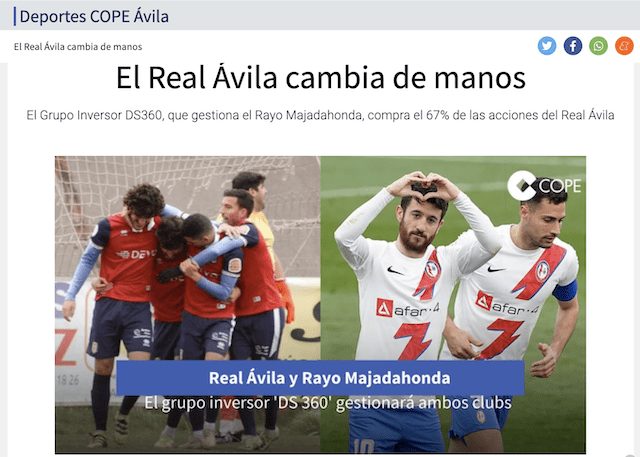
Task: Share the article via WhatsApp
Action: point(598,46)
